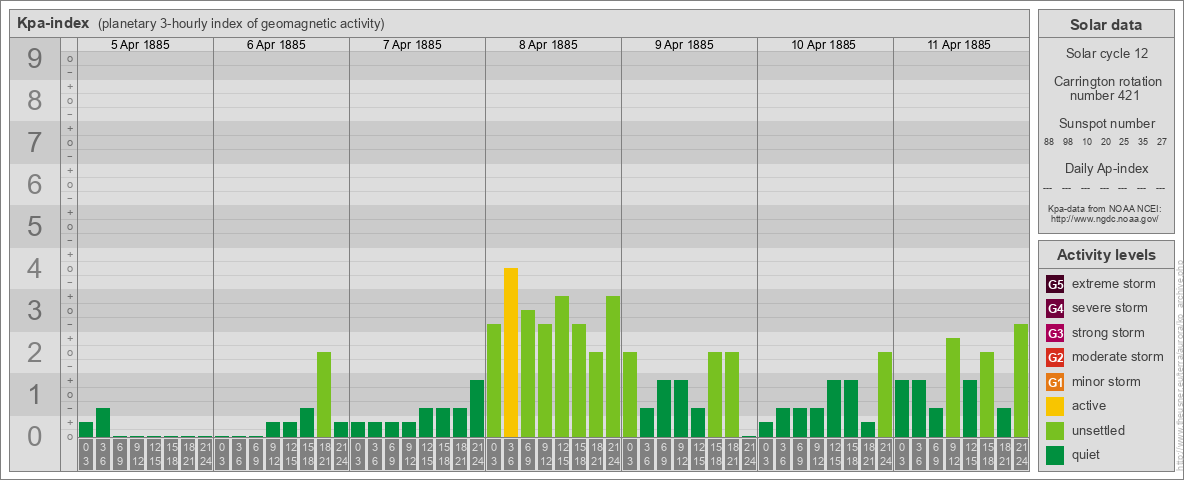The height and width of the screenshot is (480, 1184).
Task: Click the number 9 on Kp scale
Action: (x=35, y=60)
